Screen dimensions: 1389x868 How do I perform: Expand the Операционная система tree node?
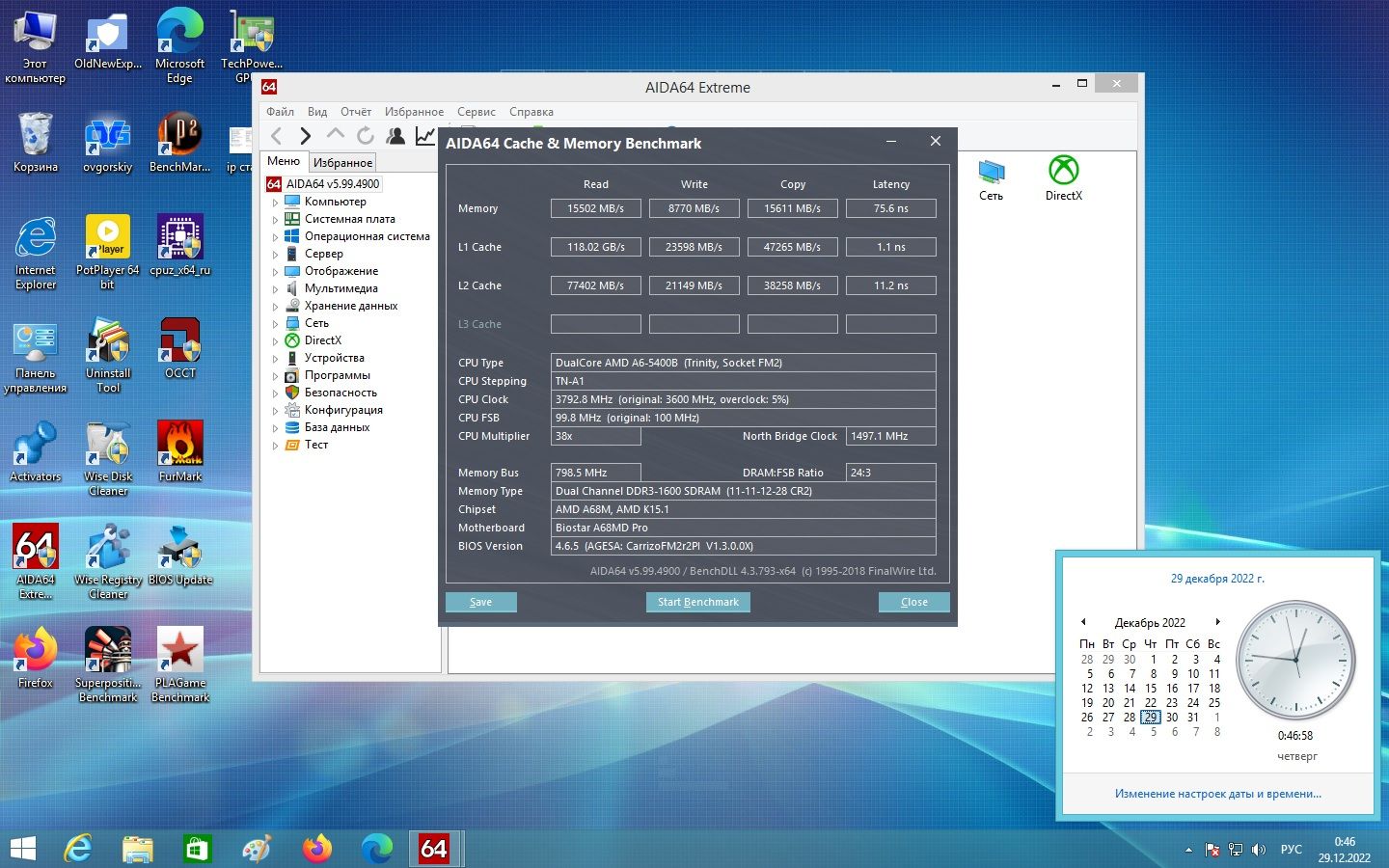275,237
